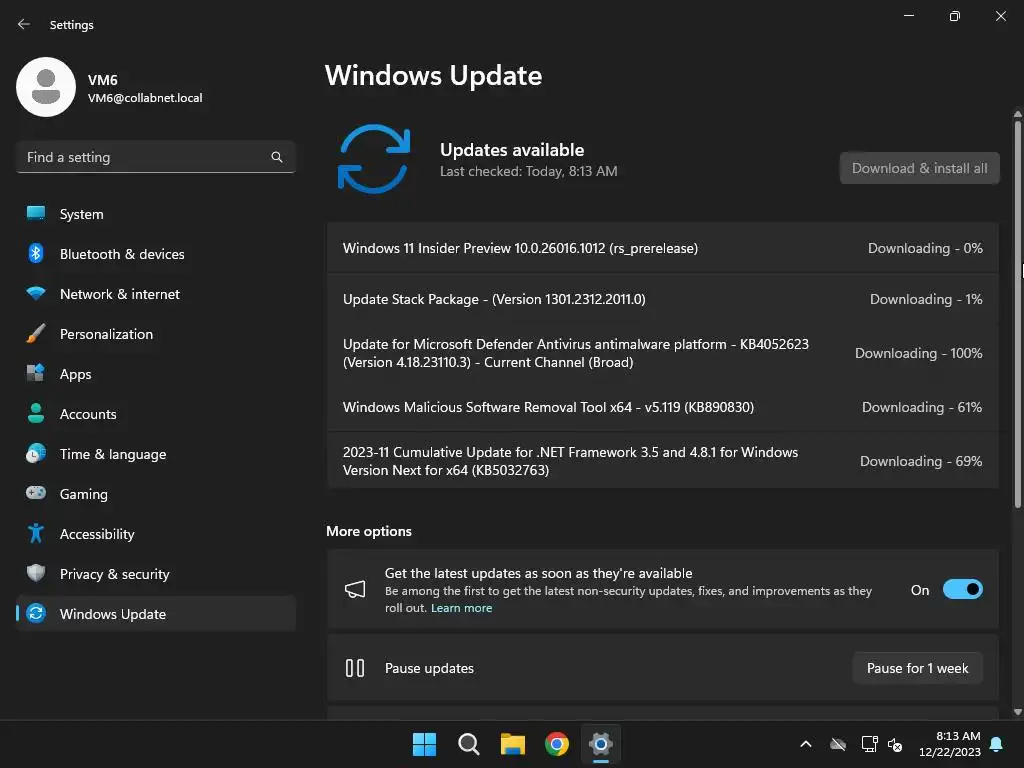The height and width of the screenshot is (768, 1024).
Task: Open File Explorer from the taskbar
Action: [x=513, y=744]
